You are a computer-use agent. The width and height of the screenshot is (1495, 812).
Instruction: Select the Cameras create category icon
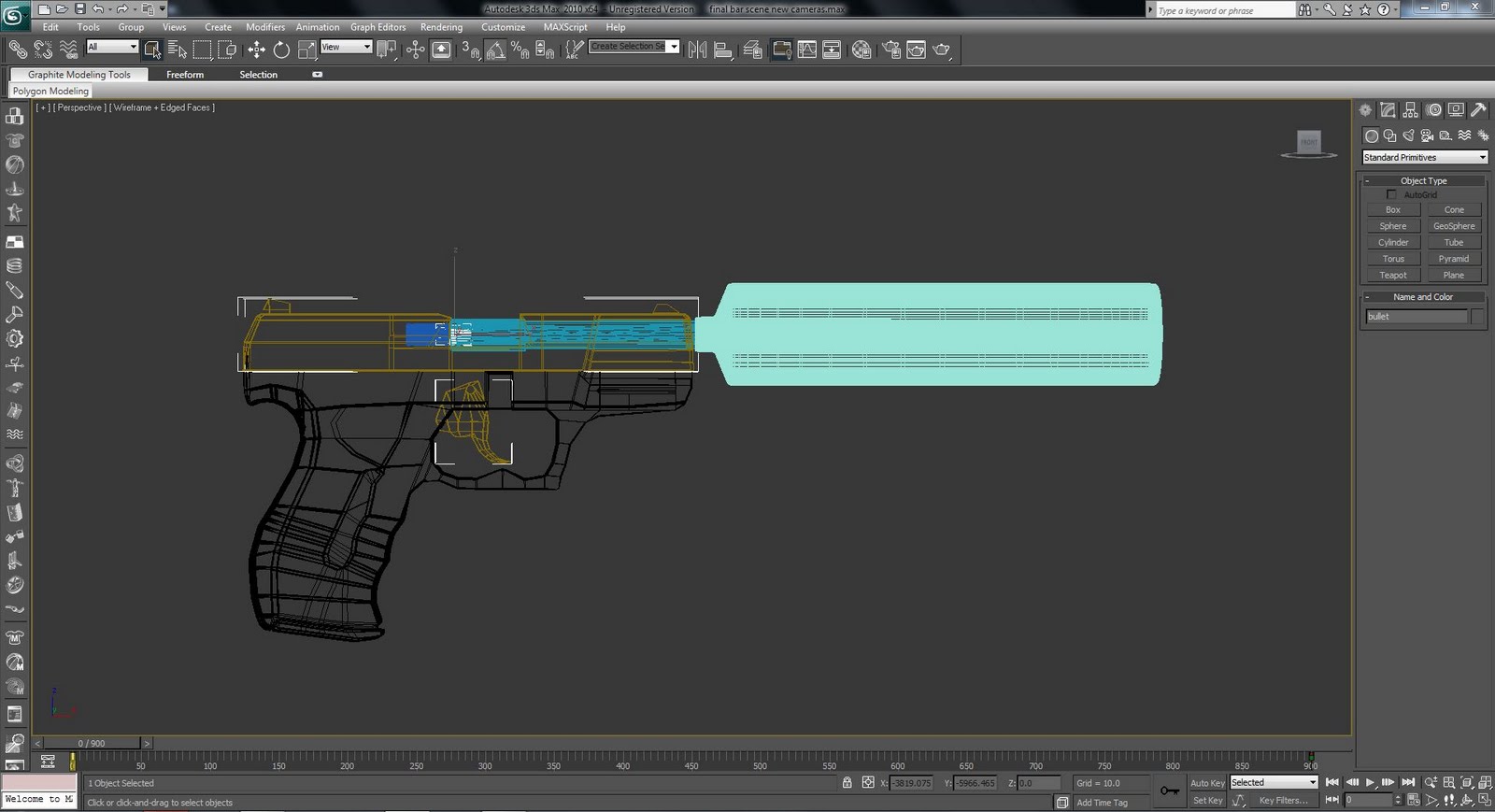tap(1427, 135)
